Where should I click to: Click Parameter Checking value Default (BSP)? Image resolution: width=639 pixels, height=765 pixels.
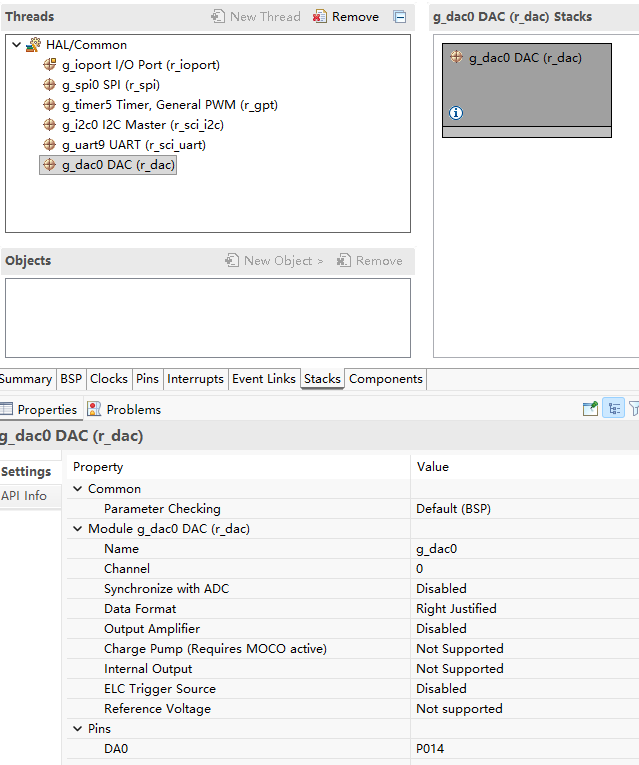click(x=525, y=509)
